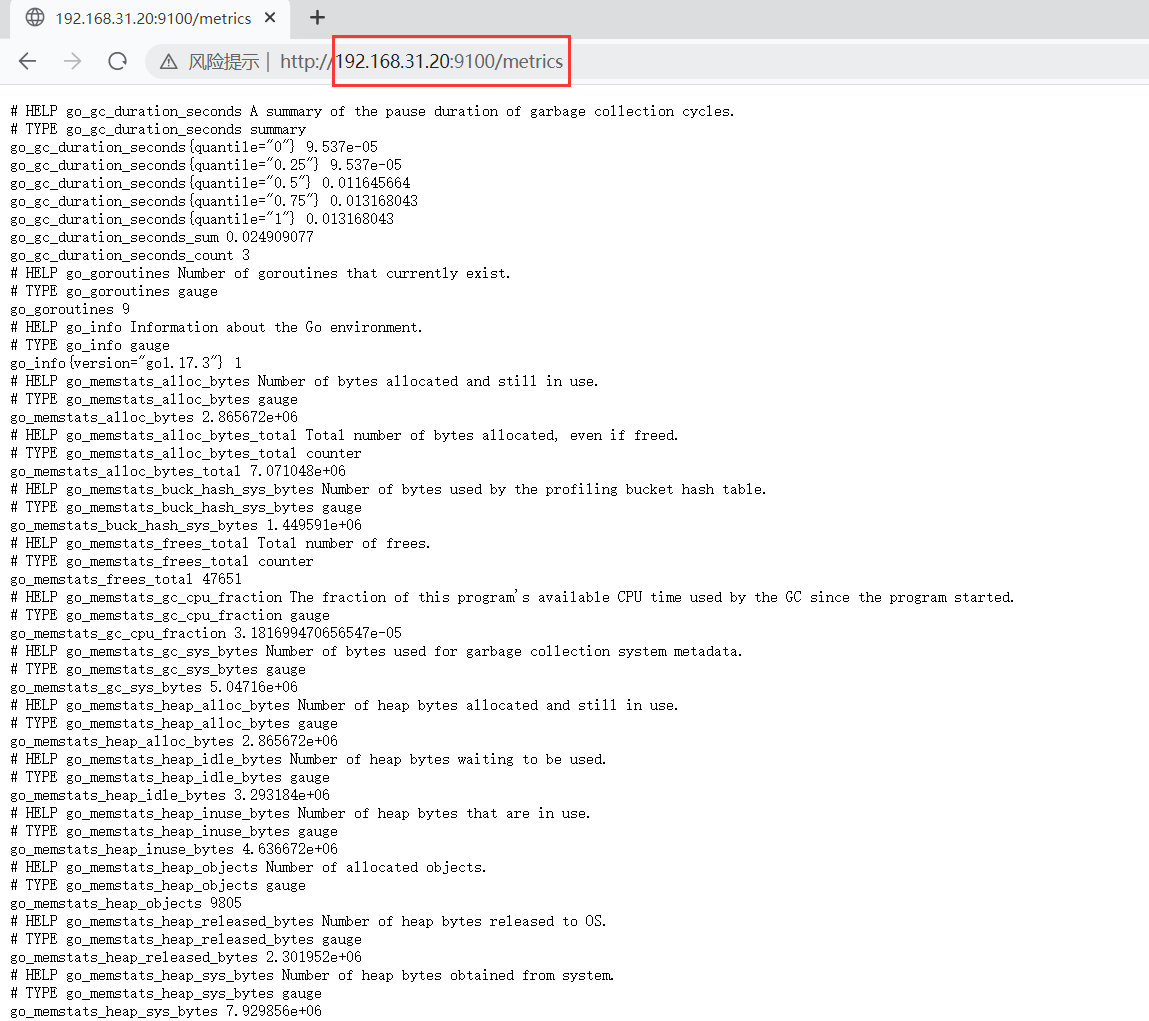The height and width of the screenshot is (1021, 1149).
Task: Click the HELP go_memstats_heap_released_bytes comment line
Action: click(309, 921)
